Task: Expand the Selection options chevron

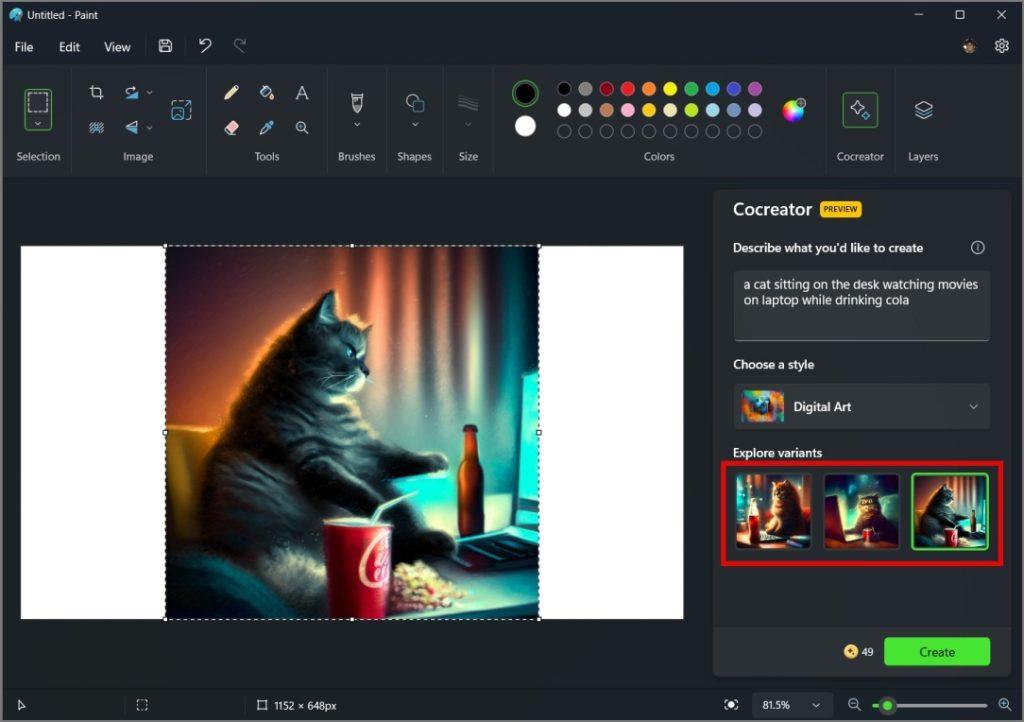Action: tap(38, 123)
